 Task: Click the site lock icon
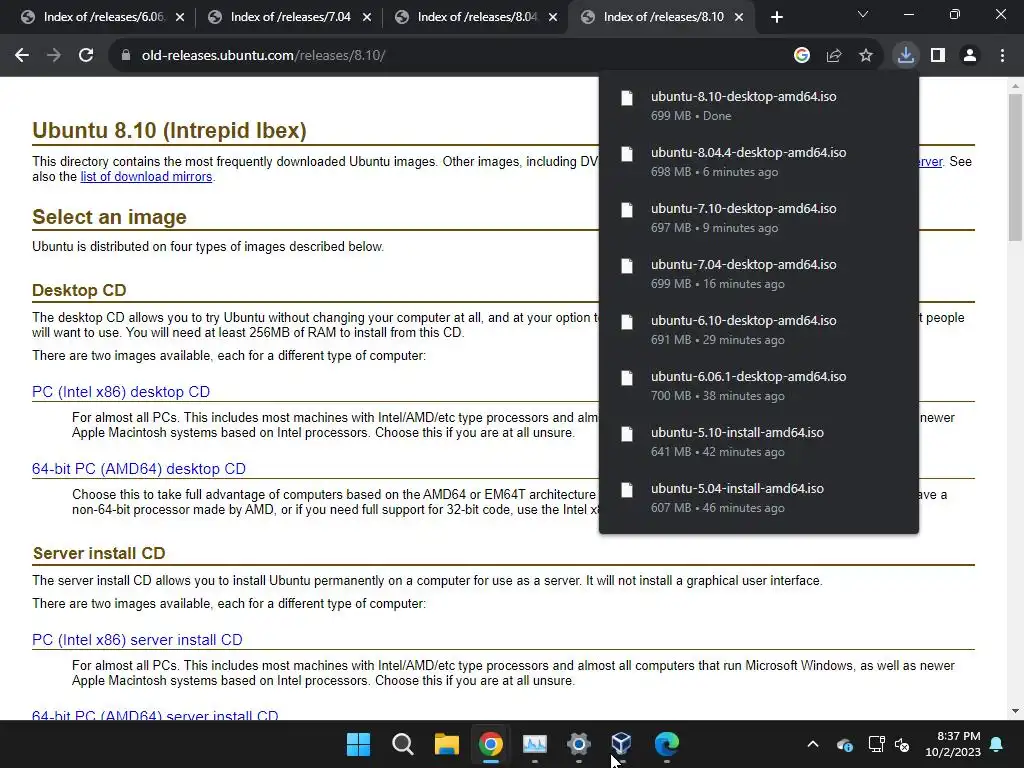(x=125, y=56)
